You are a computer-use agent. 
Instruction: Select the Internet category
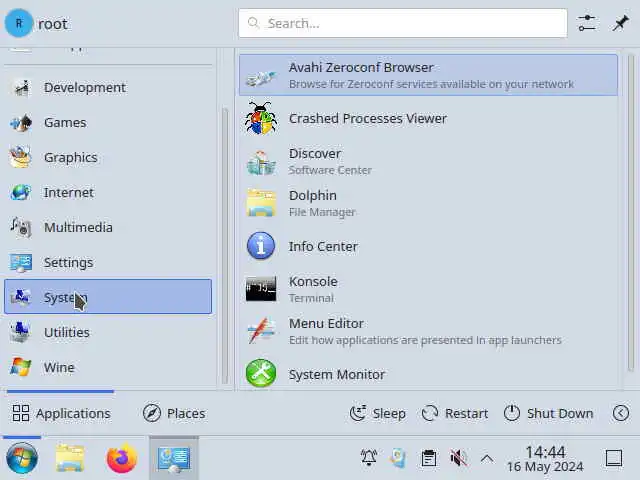coord(108,192)
